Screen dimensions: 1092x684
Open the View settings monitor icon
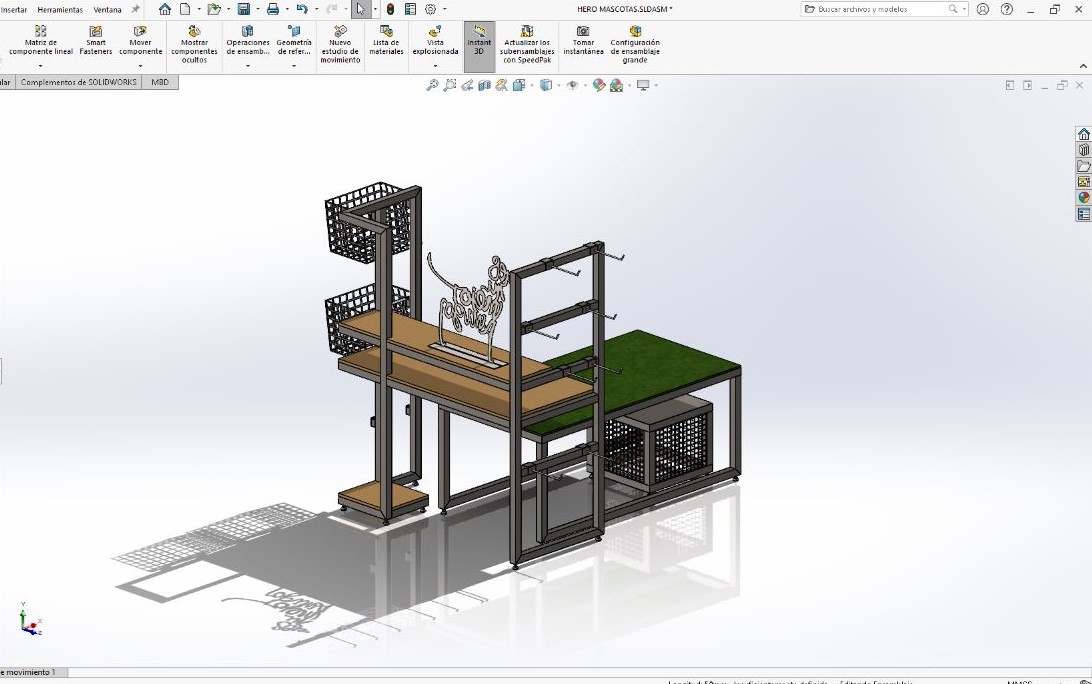point(643,85)
